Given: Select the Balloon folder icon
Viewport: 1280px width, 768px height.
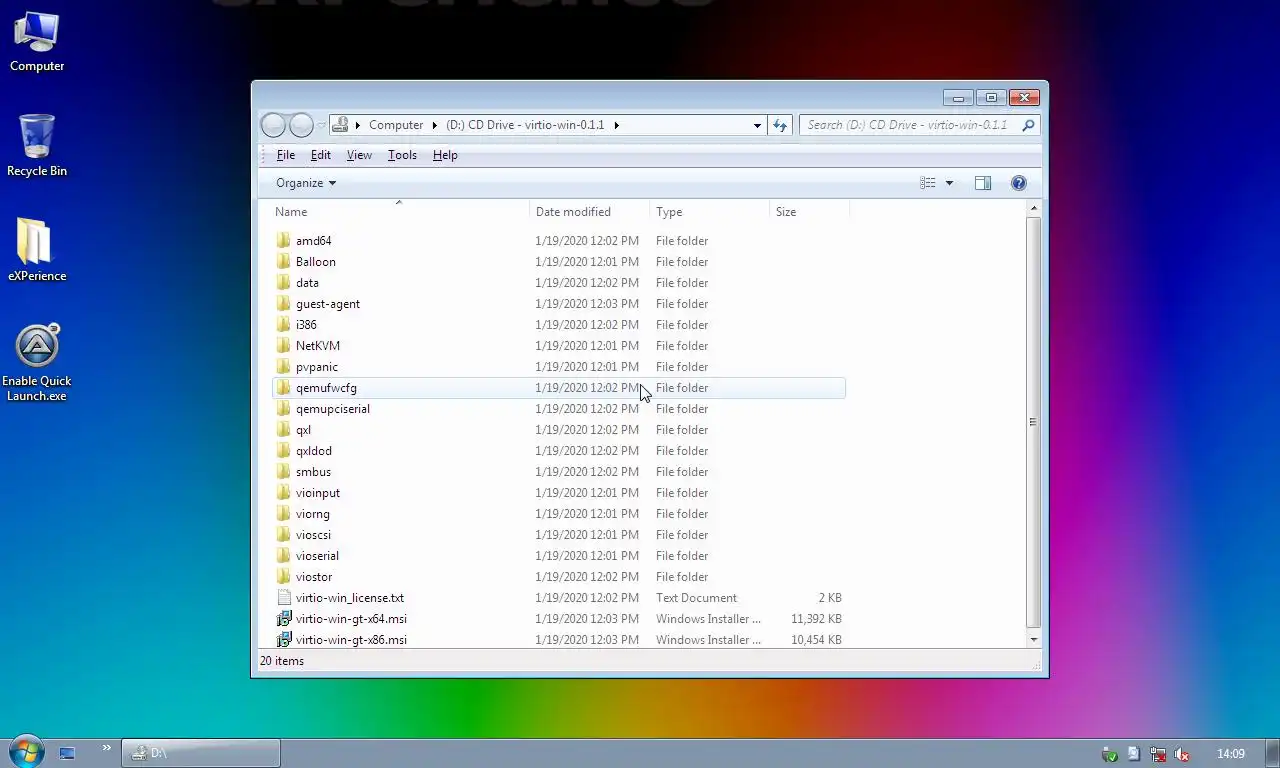Looking at the screenshot, I should [x=284, y=262].
